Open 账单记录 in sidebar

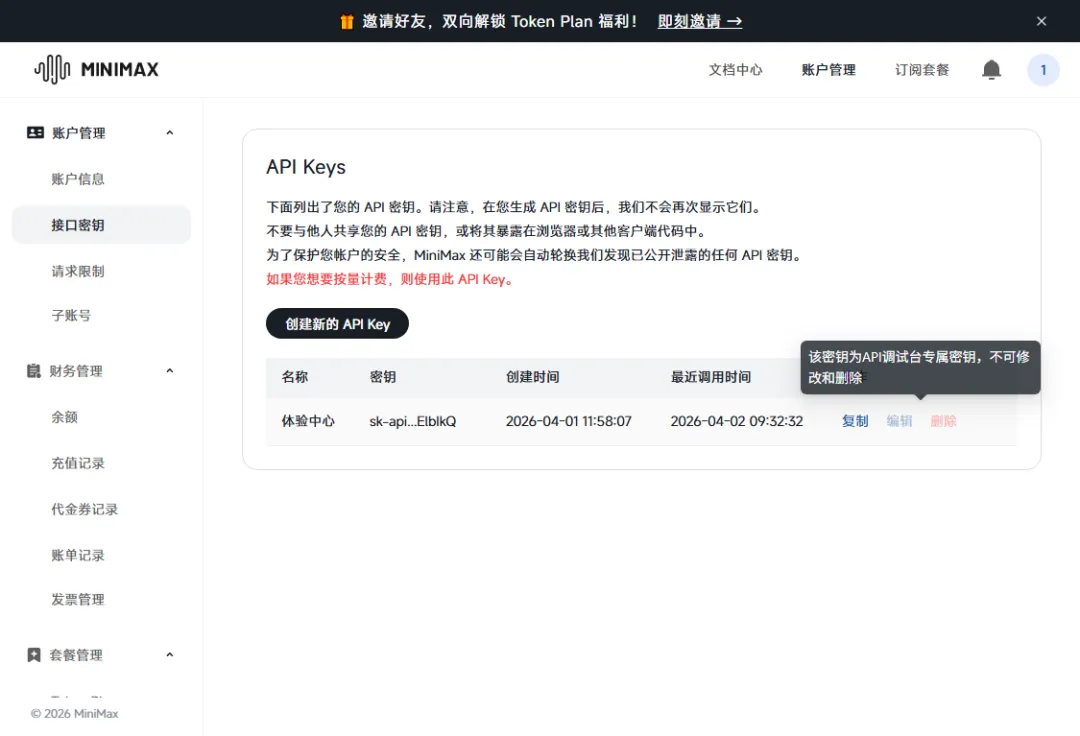(78, 555)
